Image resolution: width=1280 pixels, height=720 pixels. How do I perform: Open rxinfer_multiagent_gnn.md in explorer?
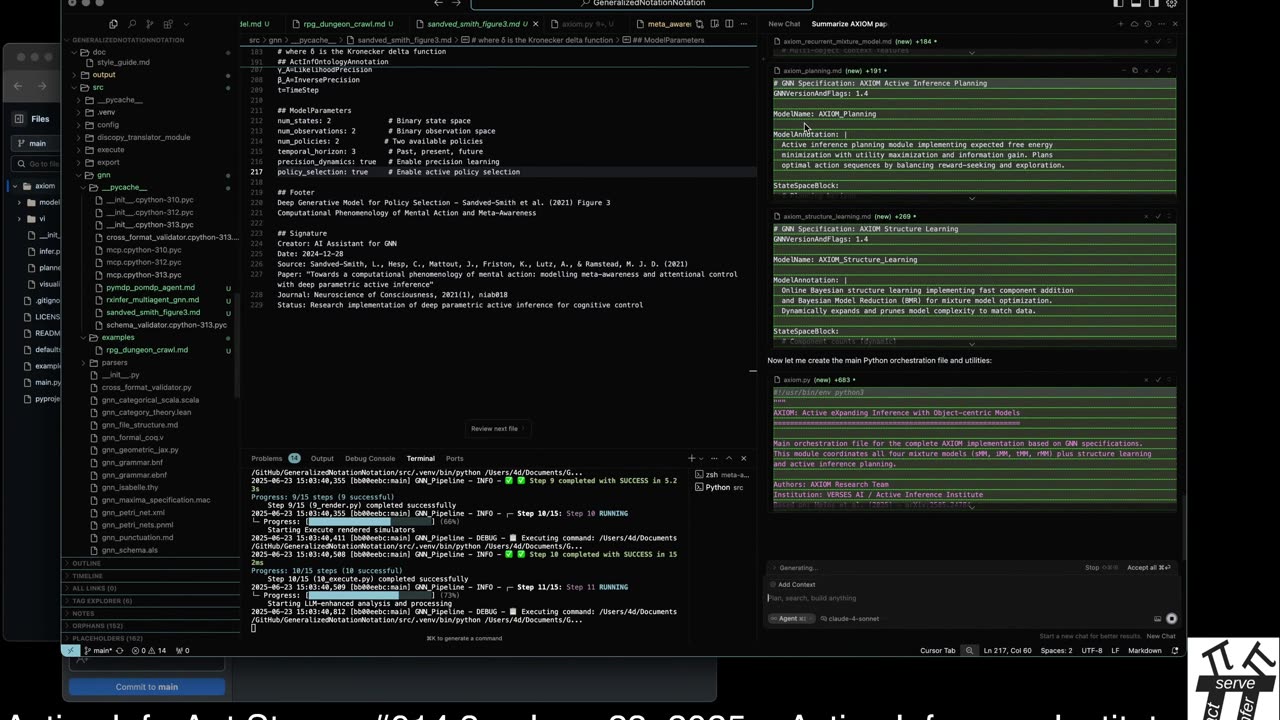[152, 299]
